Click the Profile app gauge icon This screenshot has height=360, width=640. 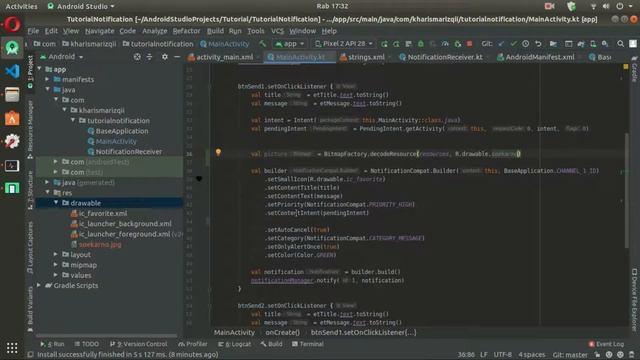445,44
